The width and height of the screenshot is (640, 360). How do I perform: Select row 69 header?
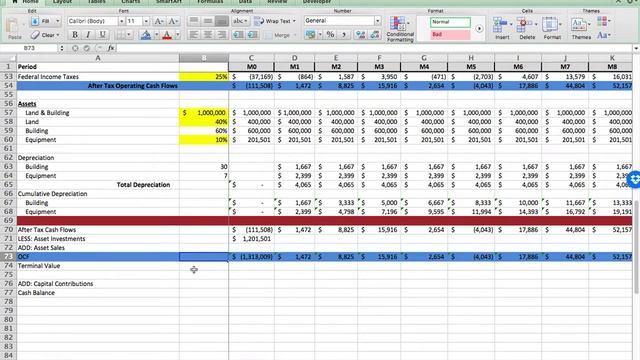point(8,220)
